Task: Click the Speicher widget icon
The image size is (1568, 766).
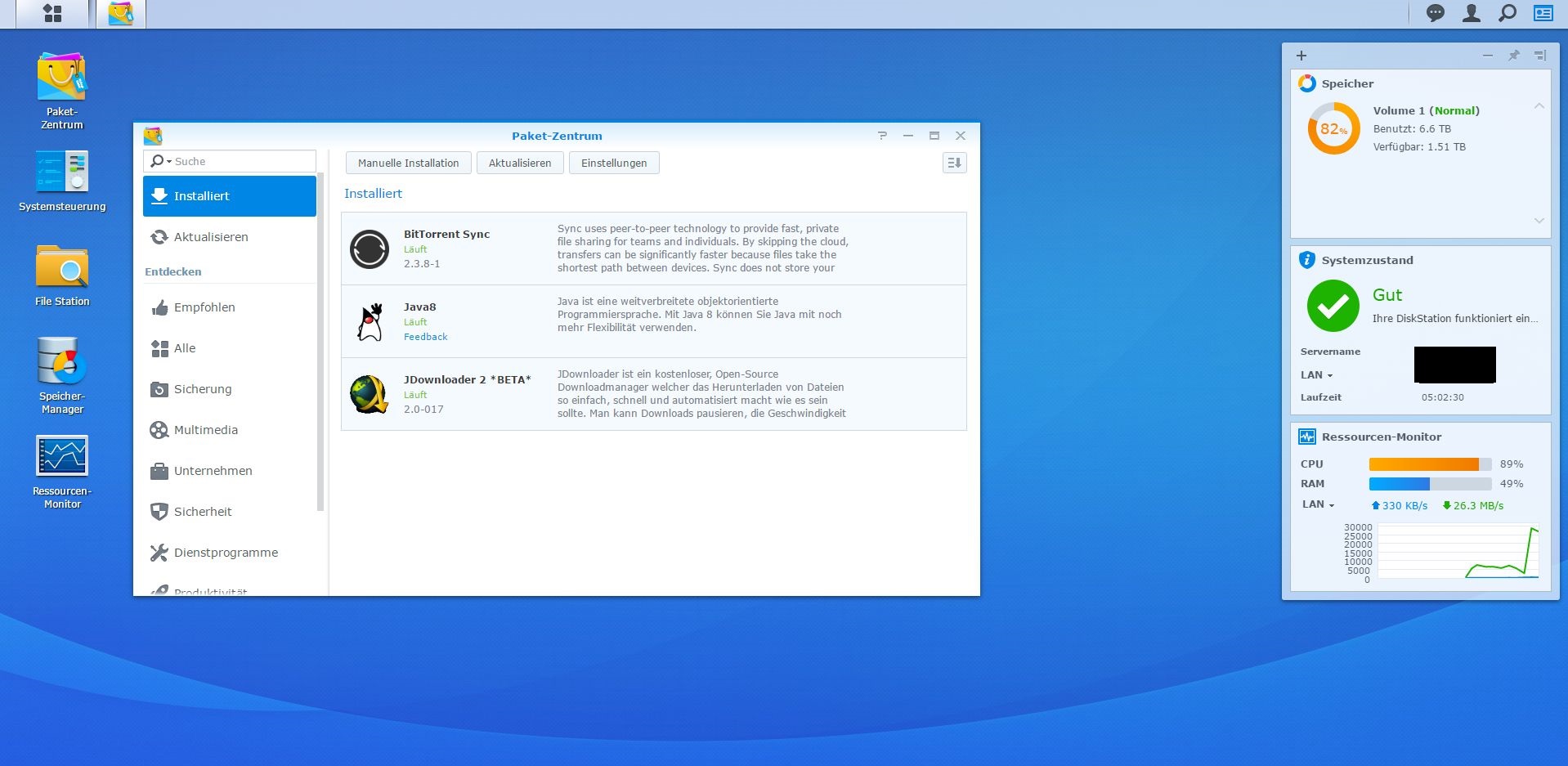Action: [1307, 83]
